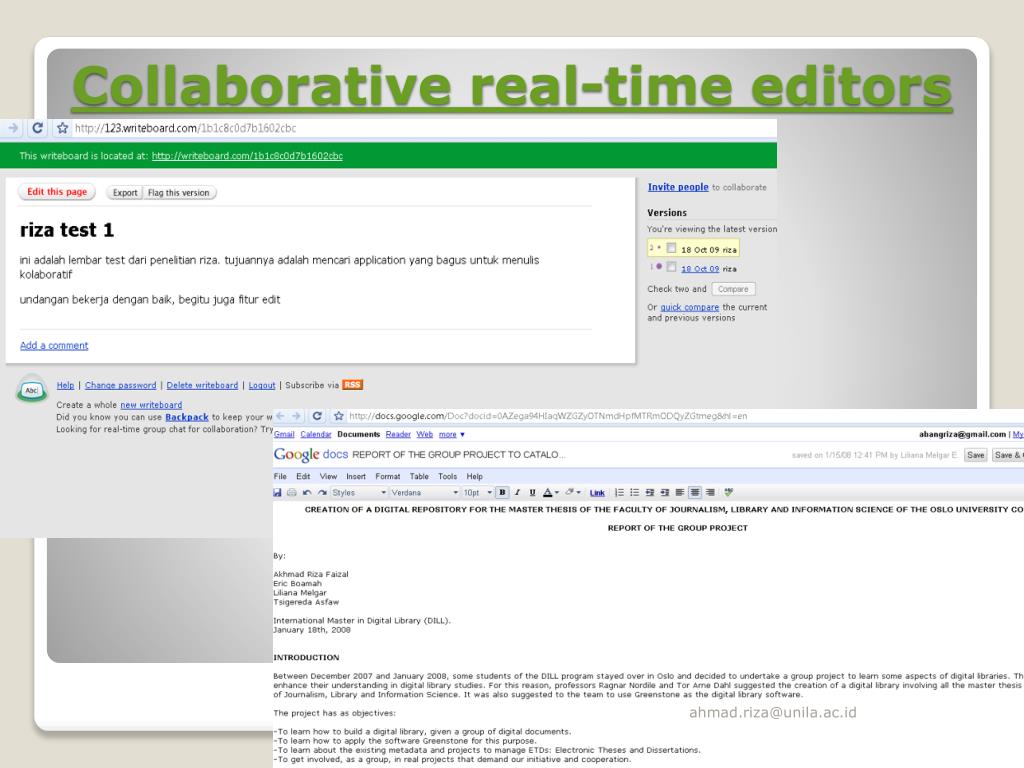Image resolution: width=1024 pixels, height=768 pixels.
Task: Click the orange RSS icon
Action: pyautogui.click(x=353, y=385)
